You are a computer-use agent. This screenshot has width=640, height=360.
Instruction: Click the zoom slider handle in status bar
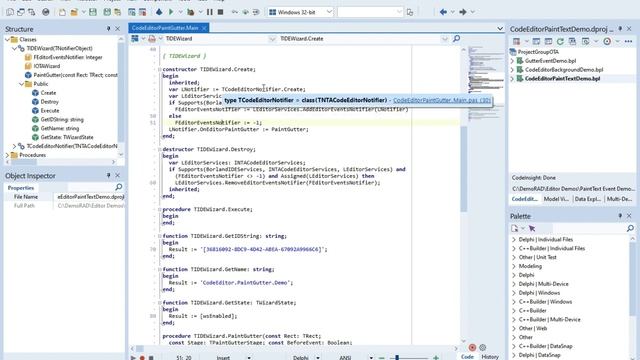(397, 358)
